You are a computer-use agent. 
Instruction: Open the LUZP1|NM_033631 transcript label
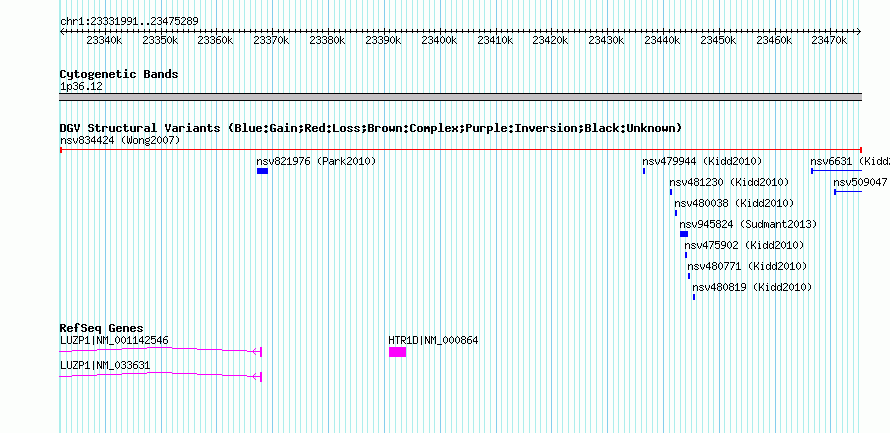coord(105,365)
